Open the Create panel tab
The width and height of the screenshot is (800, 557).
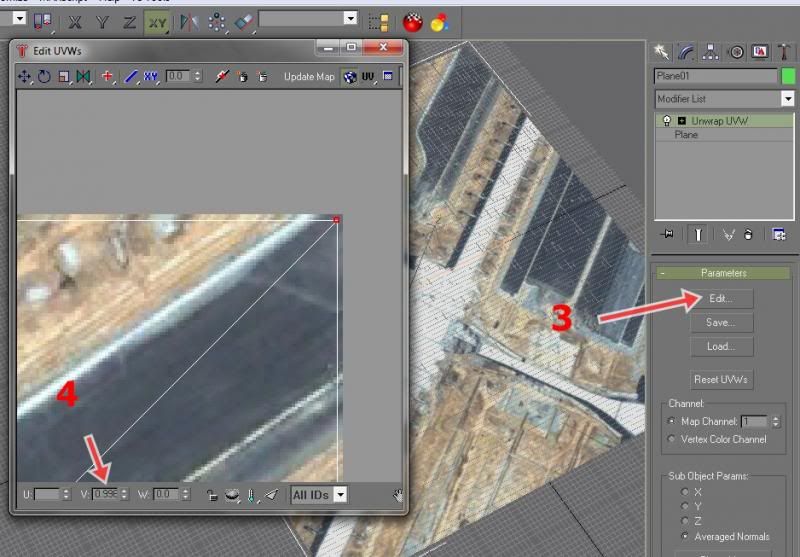tap(661, 52)
